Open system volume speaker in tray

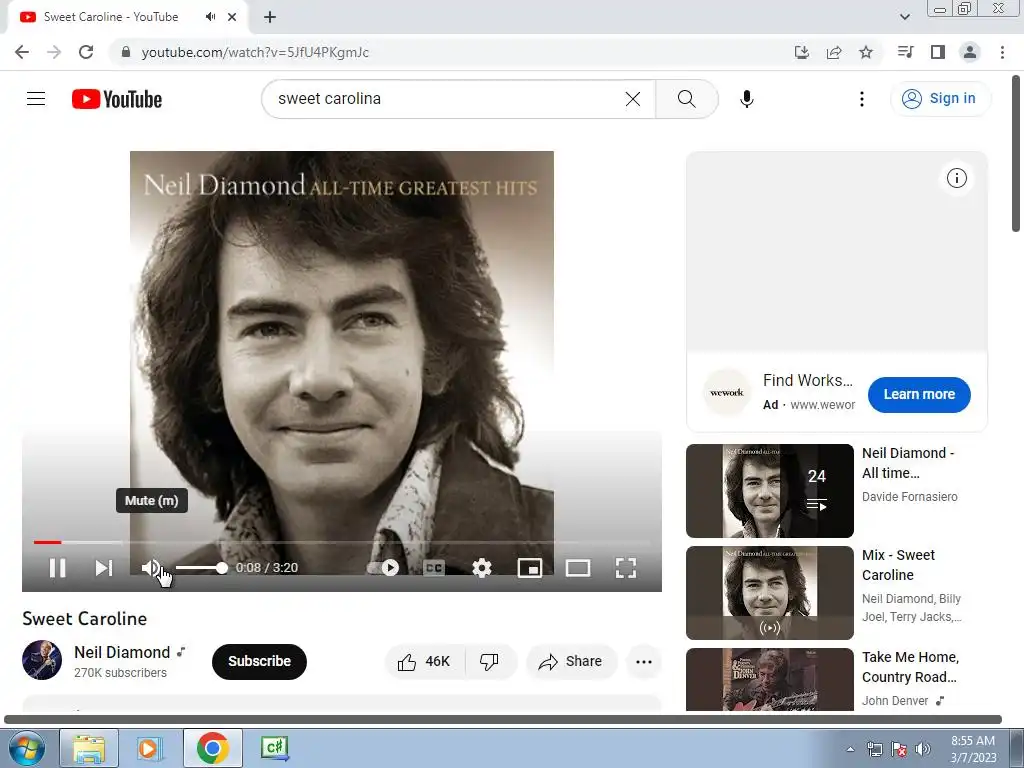point(923,749)
